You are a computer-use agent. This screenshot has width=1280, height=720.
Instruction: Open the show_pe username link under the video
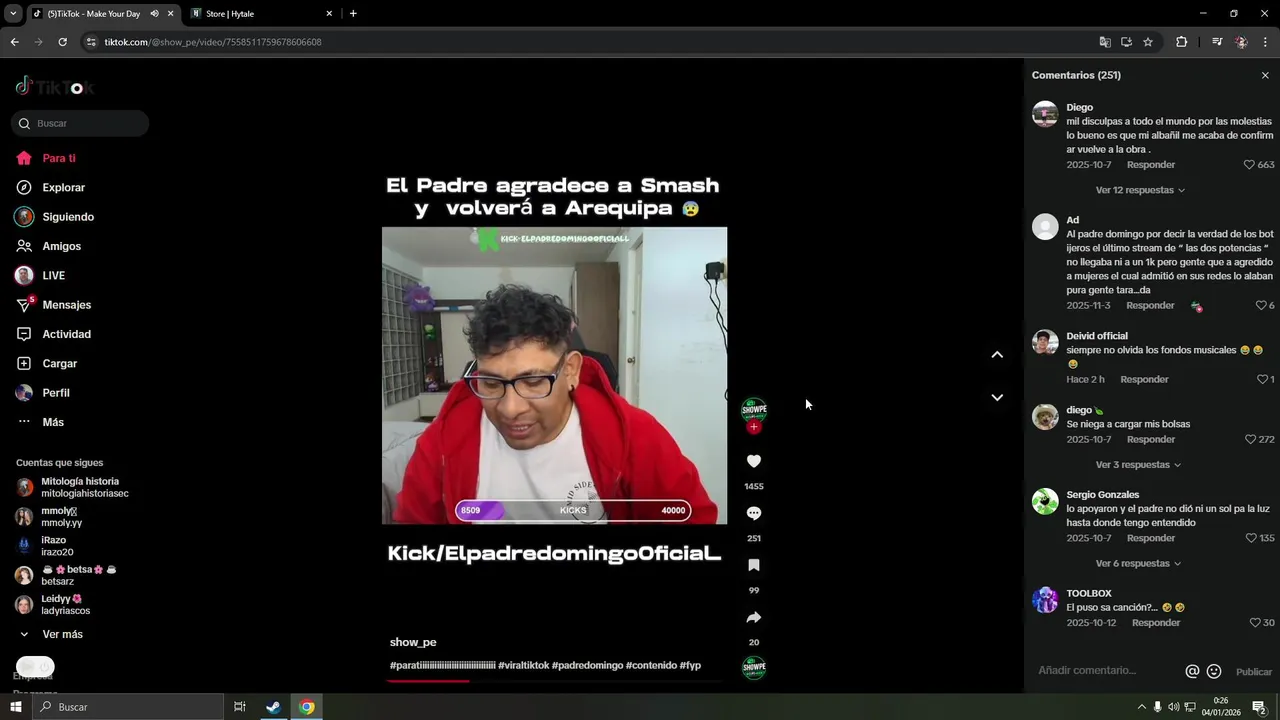pos(413,642)
